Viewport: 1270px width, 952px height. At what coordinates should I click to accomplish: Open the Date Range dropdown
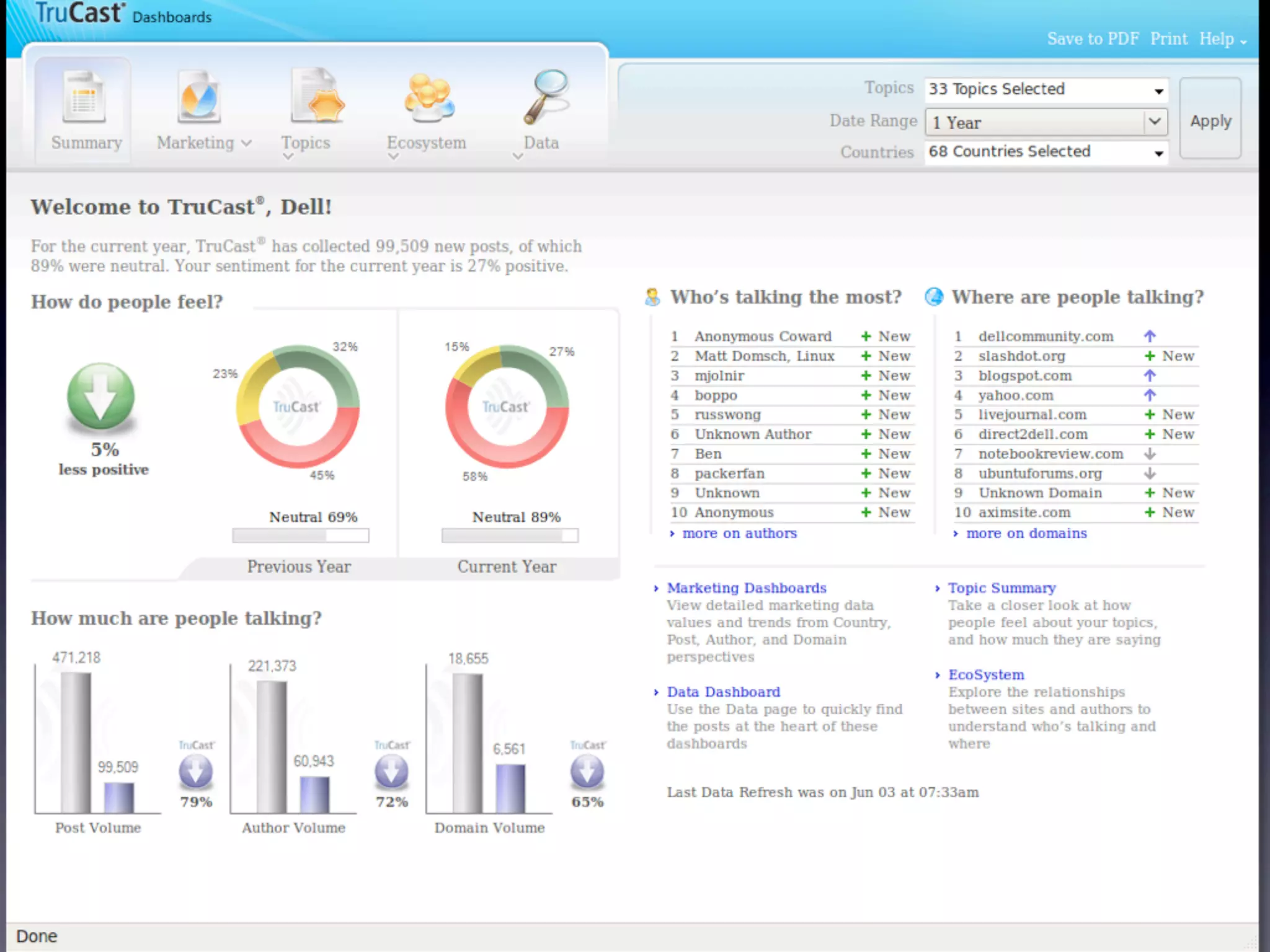point(1046,122)
